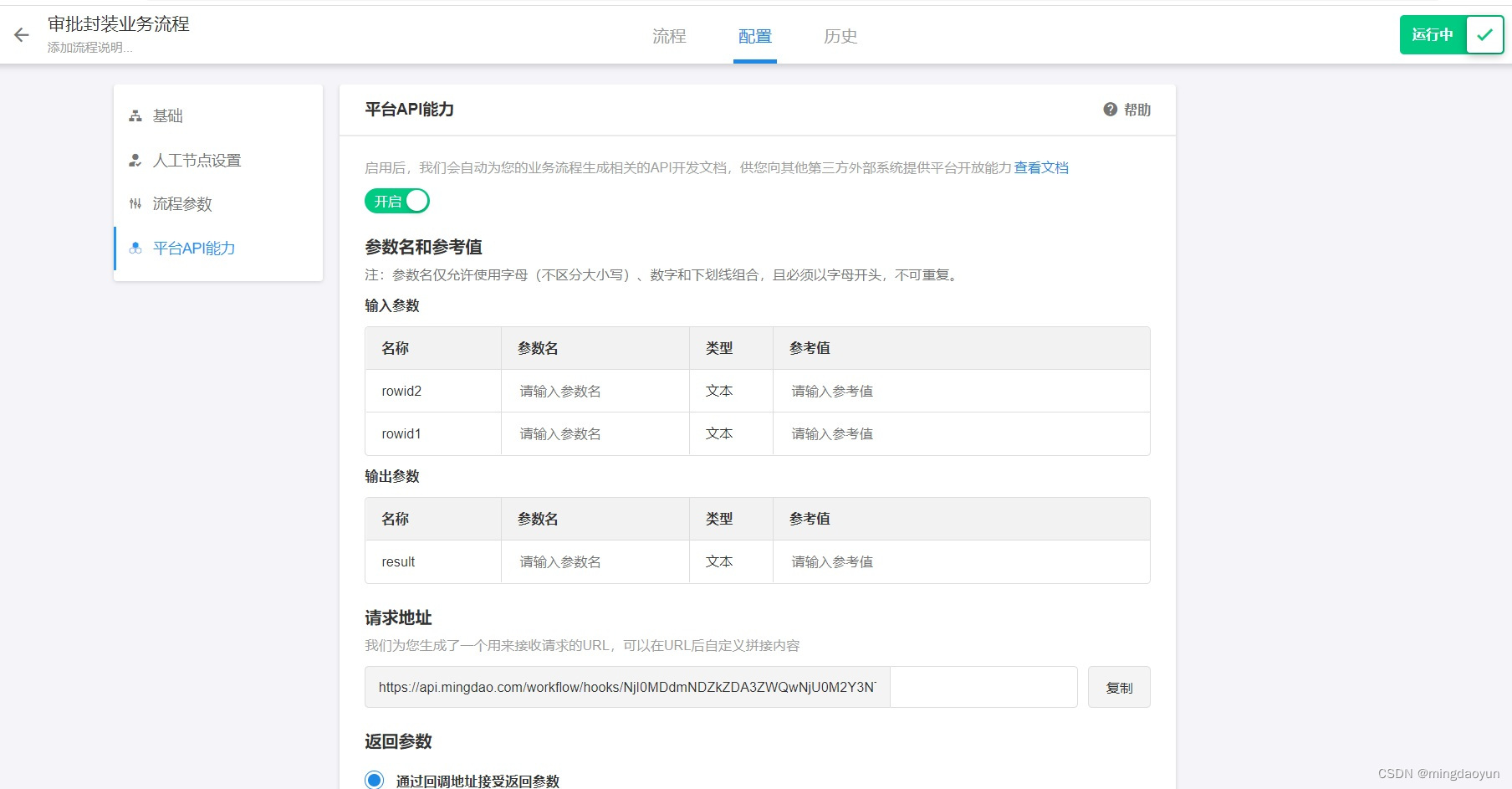This screenshot has height=789, width=1512.
Task: Click the green checkmark beside 运行中
Action: coord(1485,34)
